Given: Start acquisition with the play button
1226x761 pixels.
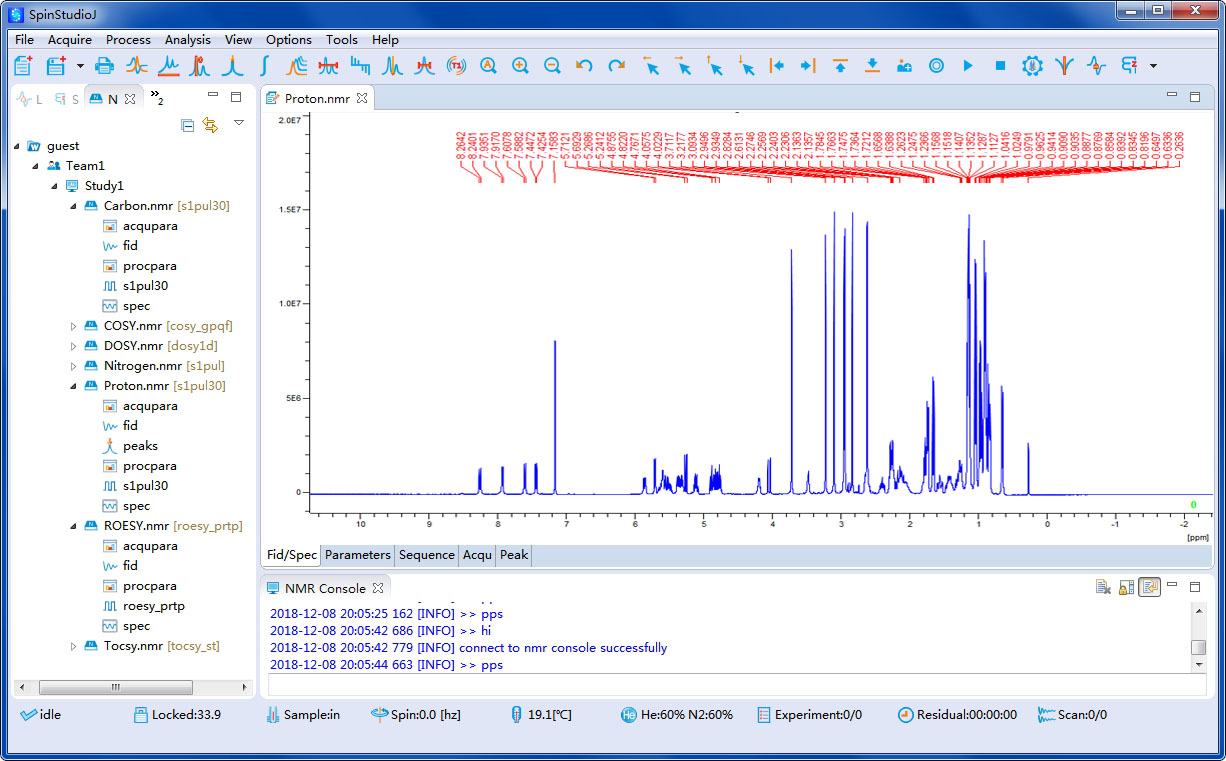Looking at the screenshot, I should [968, 66].
